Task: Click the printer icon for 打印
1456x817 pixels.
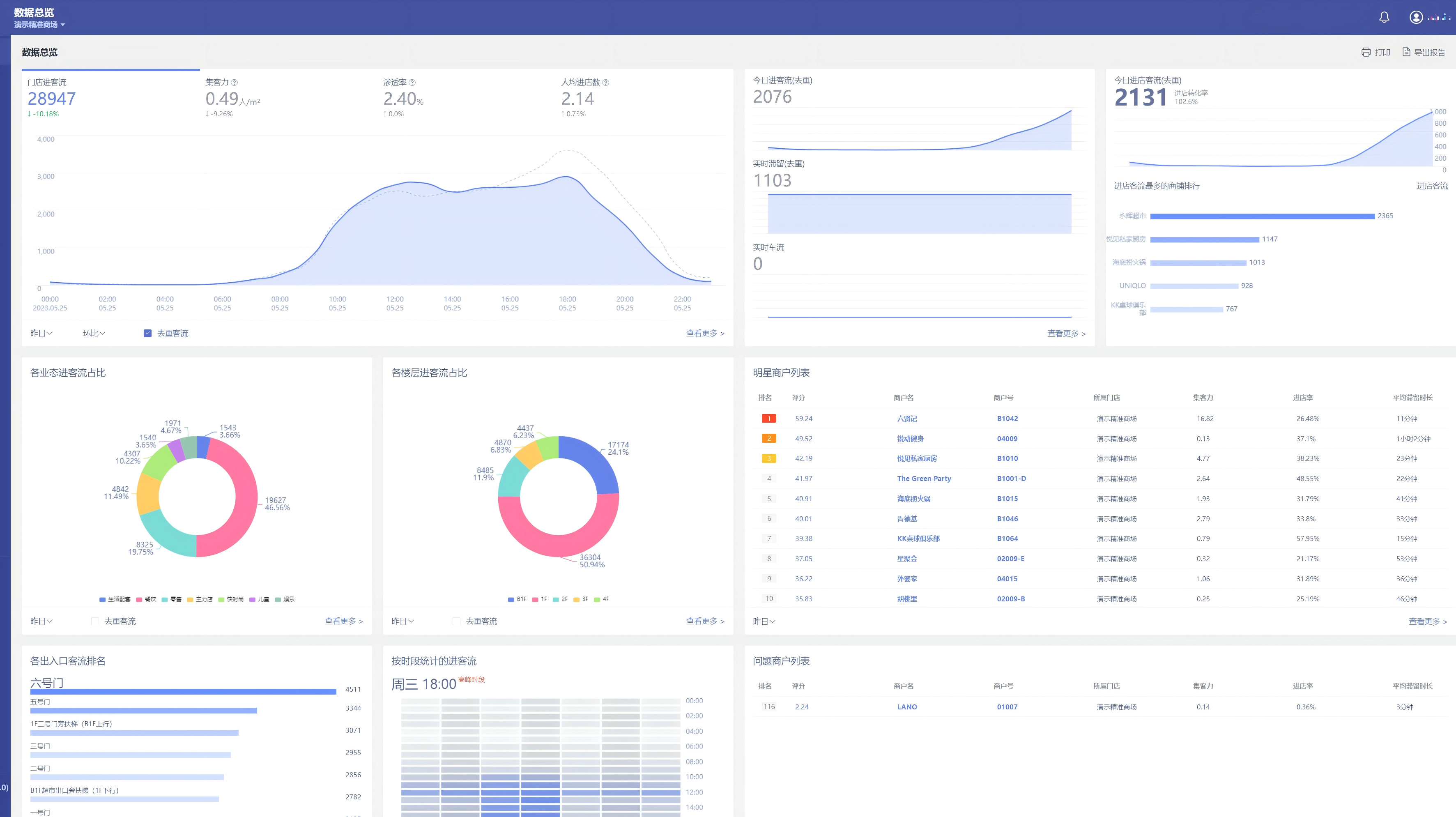Action: pyautogui.click(x=1366, y=52)
